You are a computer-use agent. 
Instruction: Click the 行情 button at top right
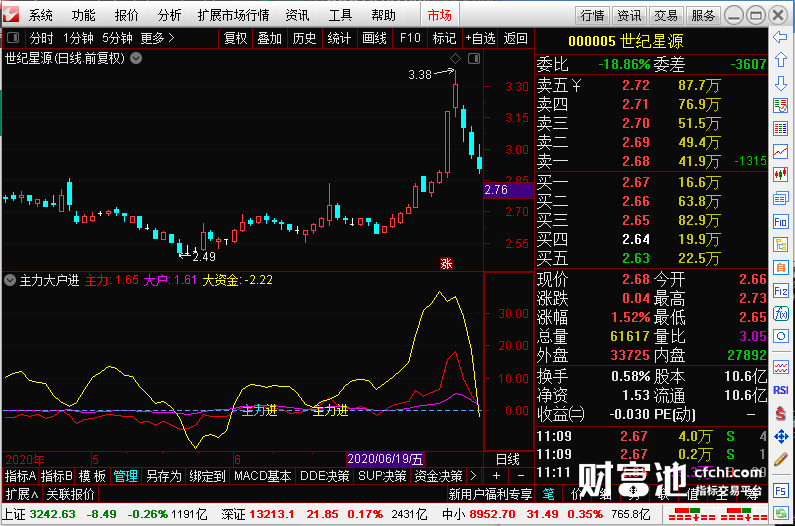592,16
